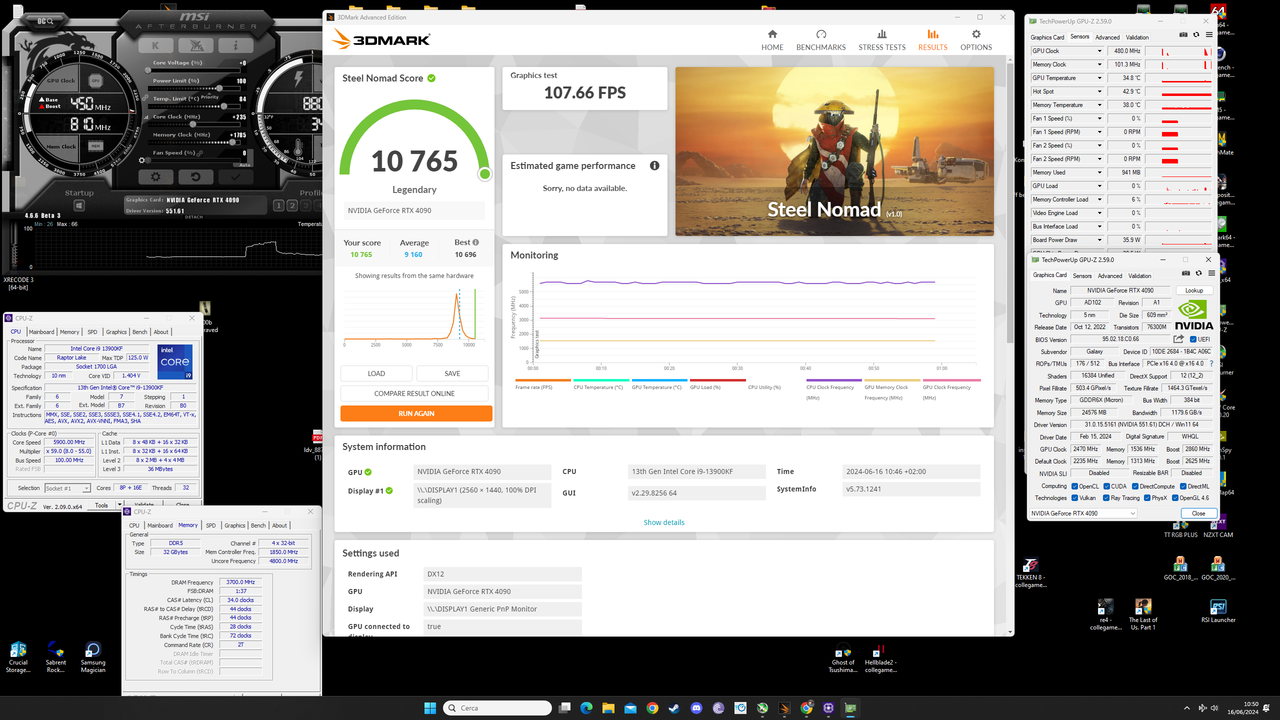Open Afterburner settings gear button
The width and height of the screenshot is (1280, 720).
click(x=155, y=176)
